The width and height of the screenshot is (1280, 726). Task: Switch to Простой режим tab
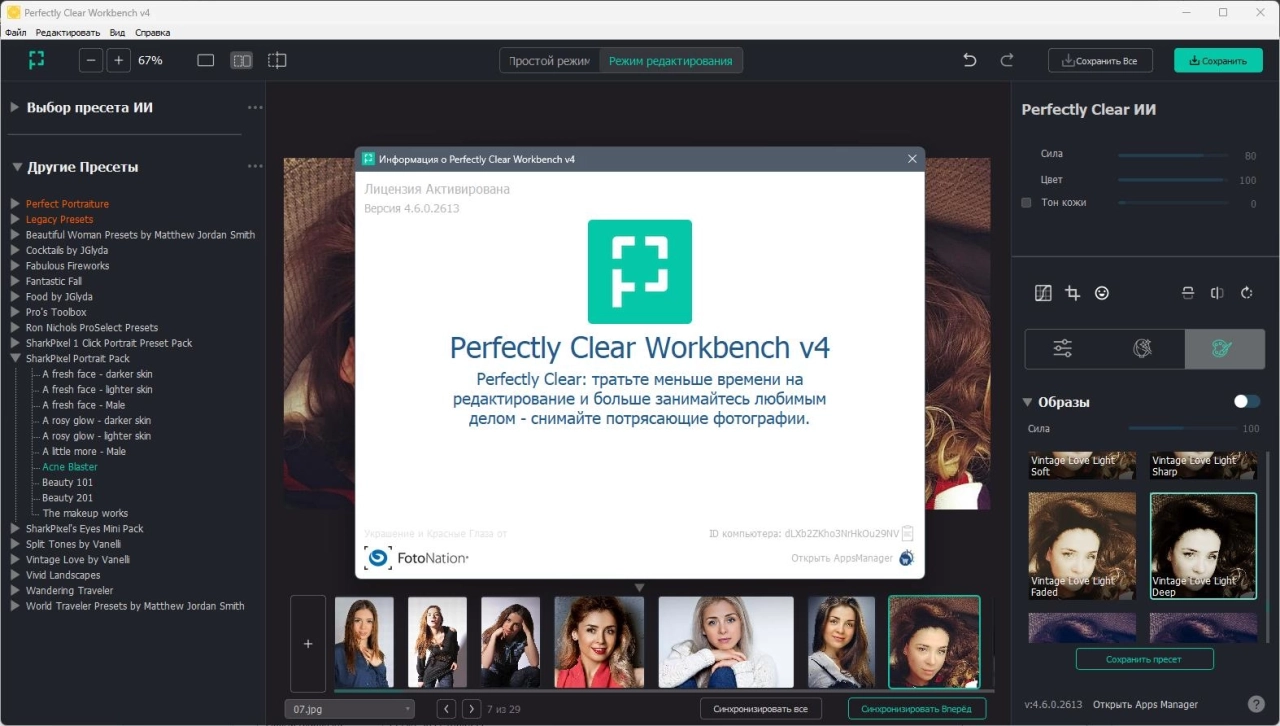coord(549,61)
